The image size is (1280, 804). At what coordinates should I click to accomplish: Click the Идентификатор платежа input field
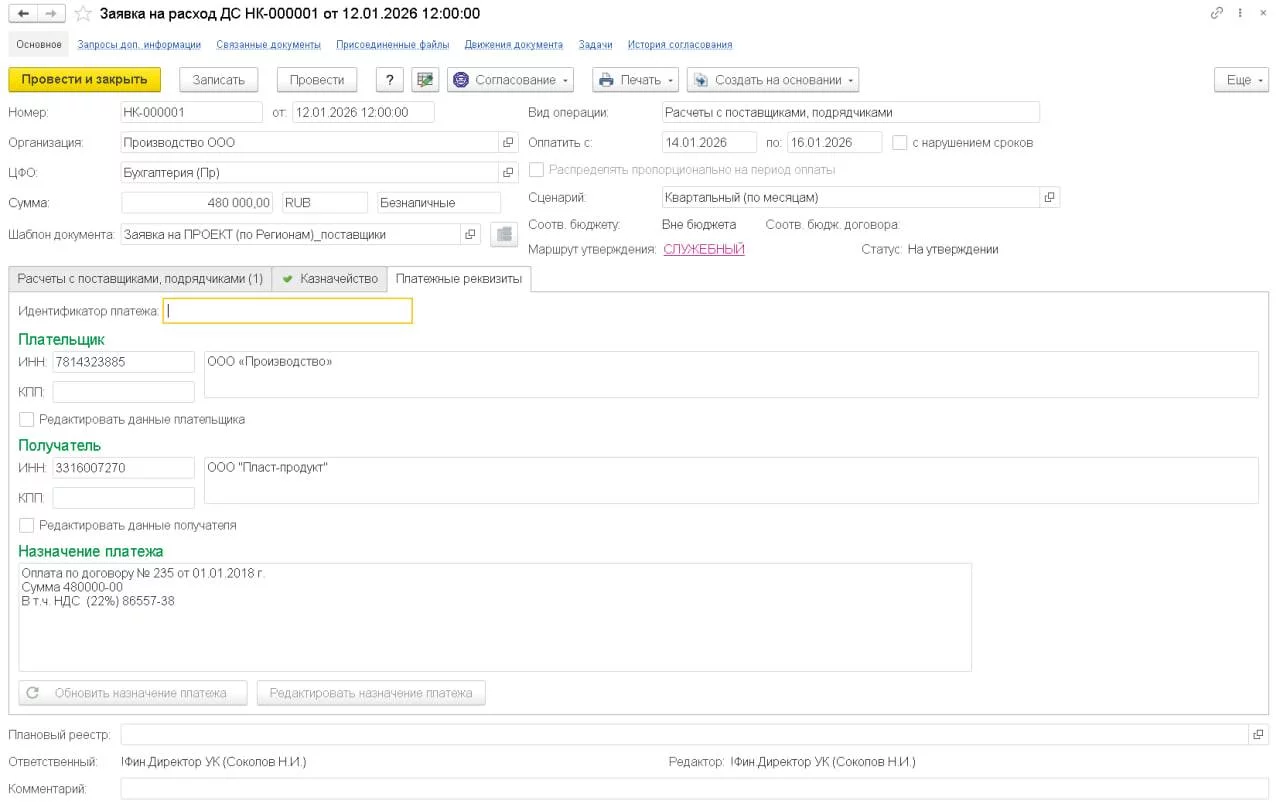click(x=287, y=311)
